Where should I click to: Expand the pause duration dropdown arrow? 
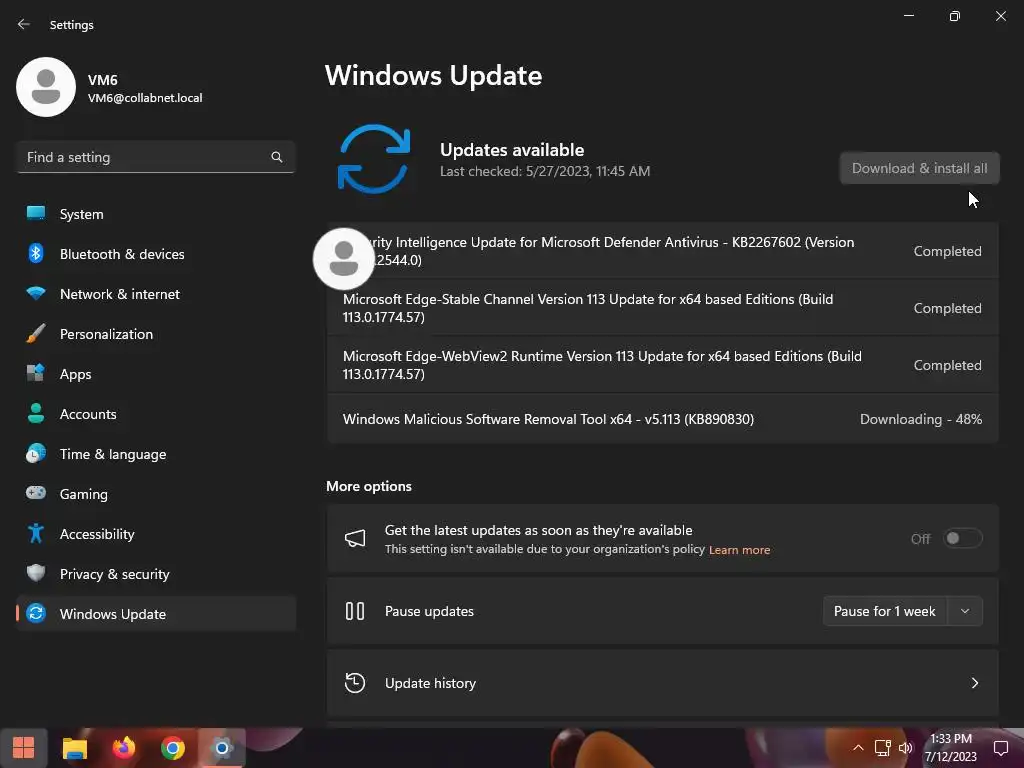point(965,611)
